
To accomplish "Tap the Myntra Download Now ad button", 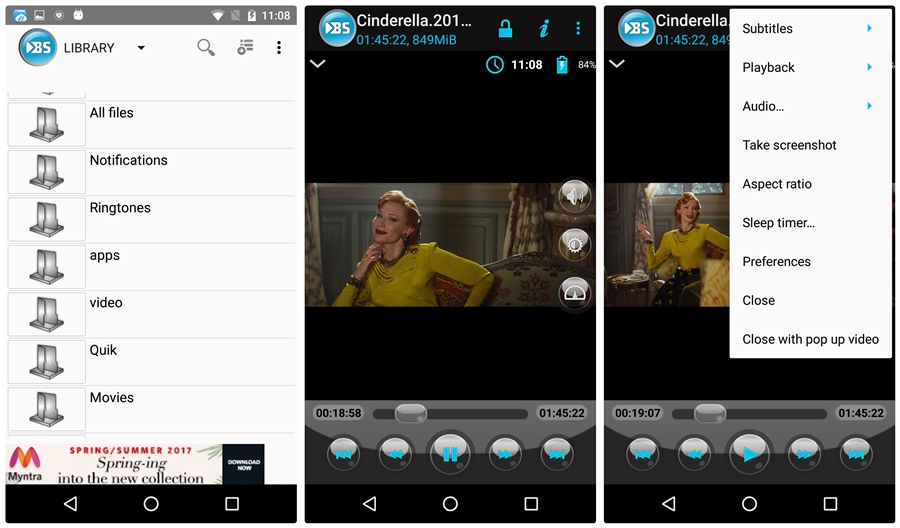I will coord(243,464).
